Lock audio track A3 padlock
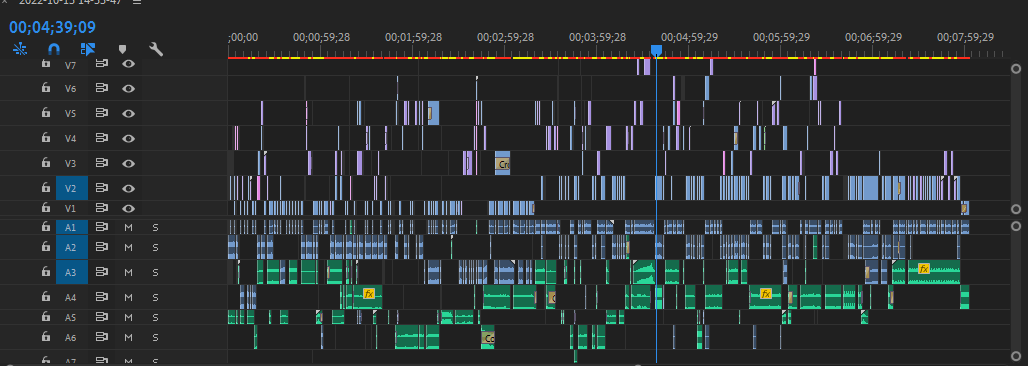 46,271
